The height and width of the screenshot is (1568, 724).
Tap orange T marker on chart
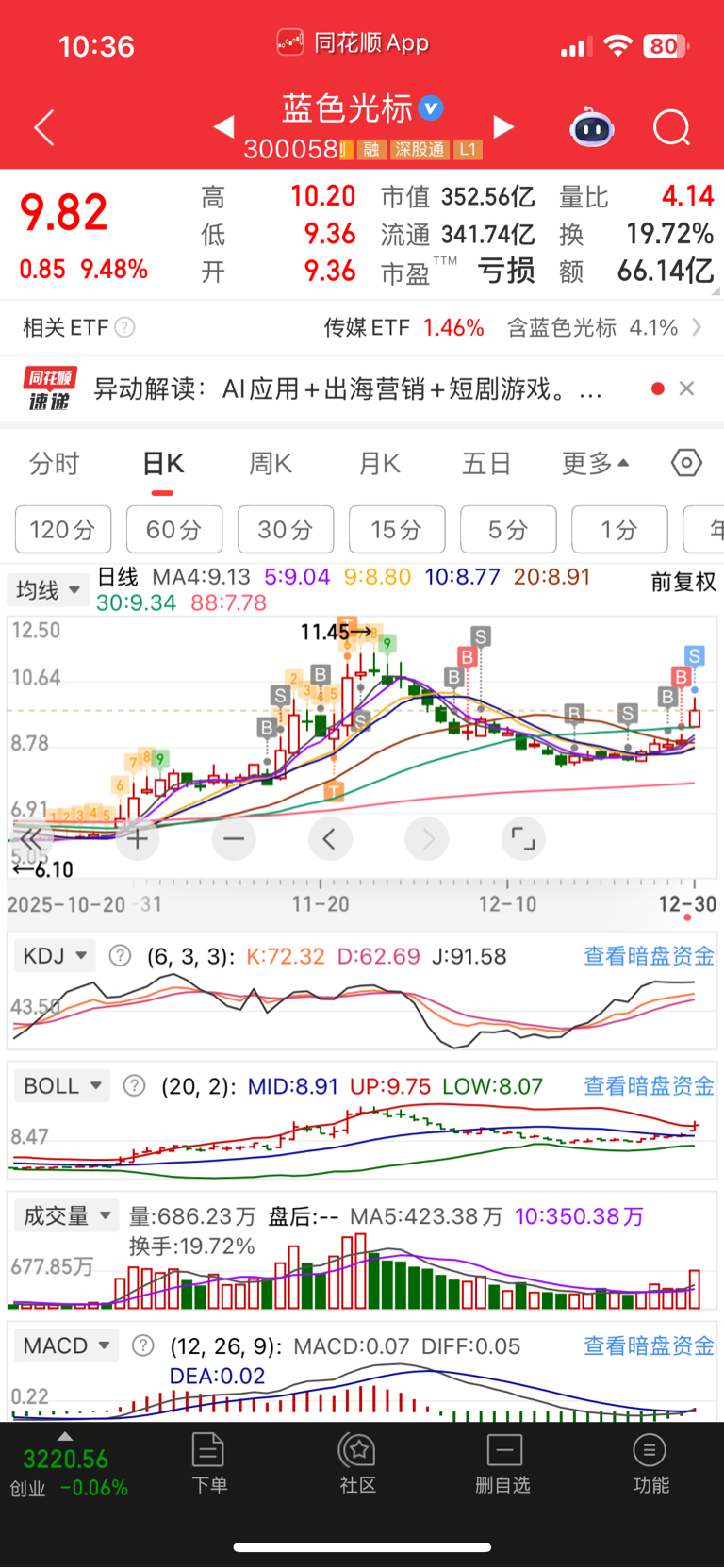(x=334, y=790)
